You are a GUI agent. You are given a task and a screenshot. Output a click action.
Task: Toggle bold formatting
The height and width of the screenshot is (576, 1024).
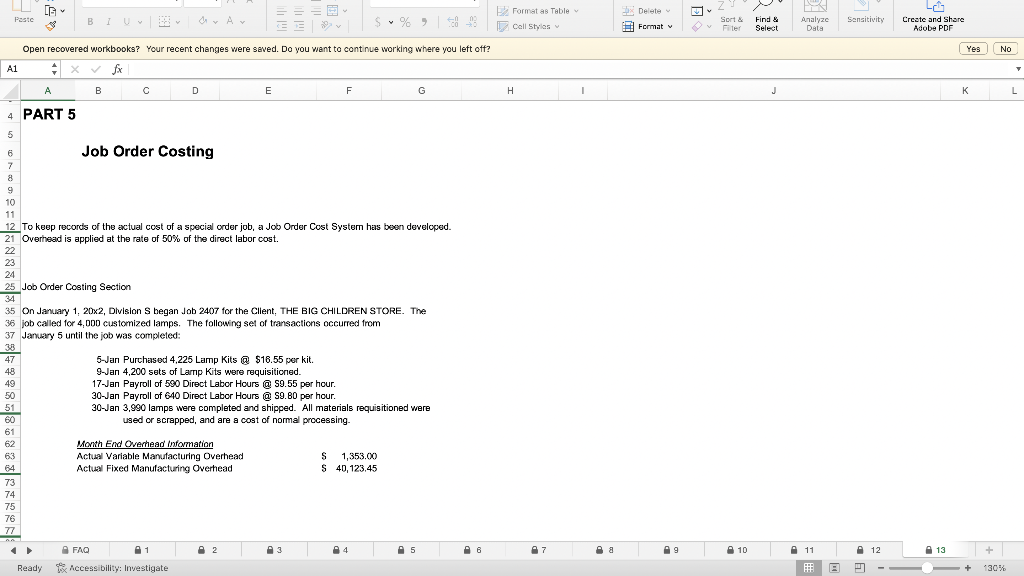90,22
